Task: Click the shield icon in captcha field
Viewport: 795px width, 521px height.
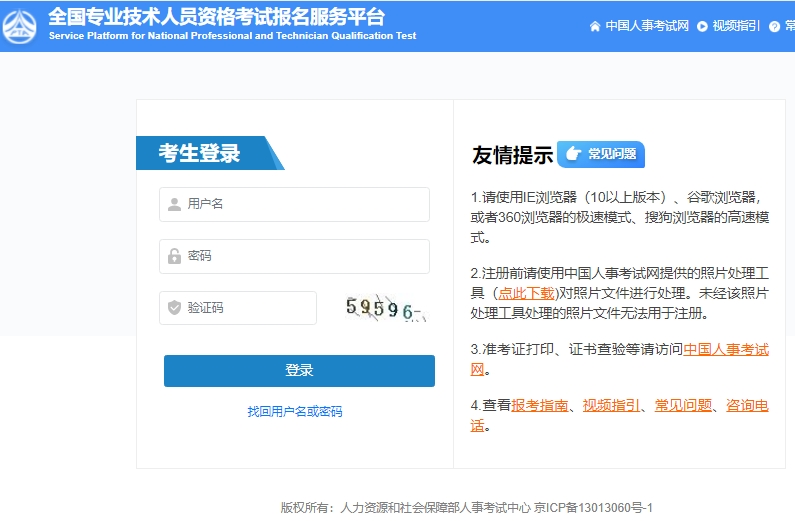Action: (x=174, y=307)
